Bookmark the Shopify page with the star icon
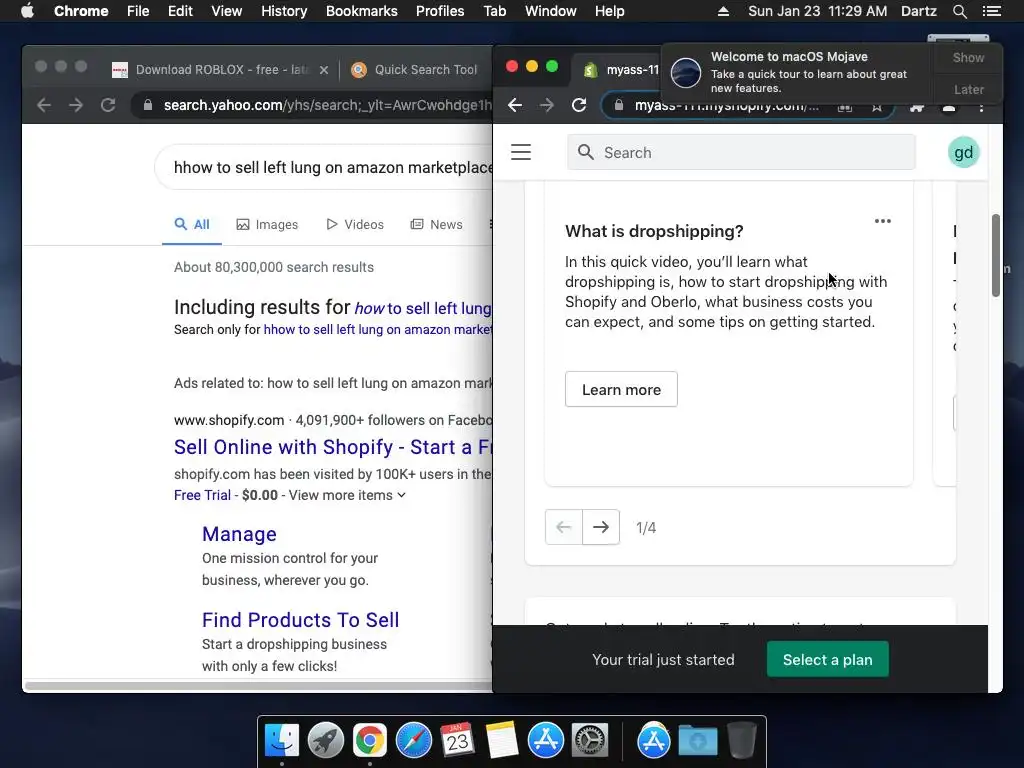This screenshot has height=768, width=1024. tap(876, 108)
